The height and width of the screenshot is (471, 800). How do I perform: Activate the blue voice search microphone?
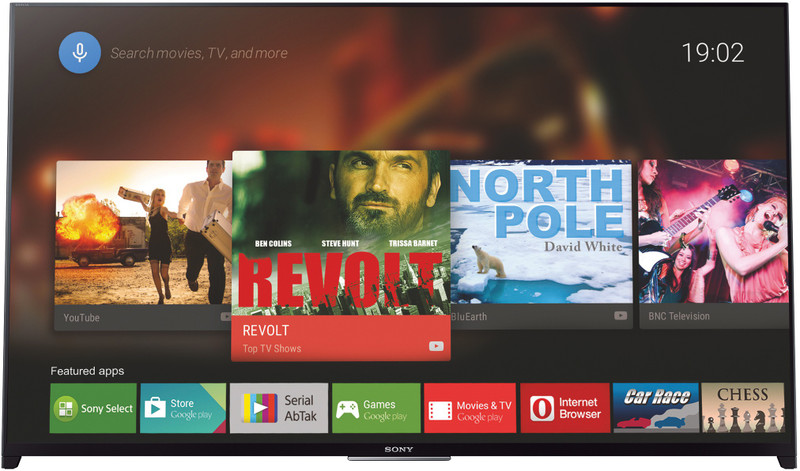click(80, 53)
